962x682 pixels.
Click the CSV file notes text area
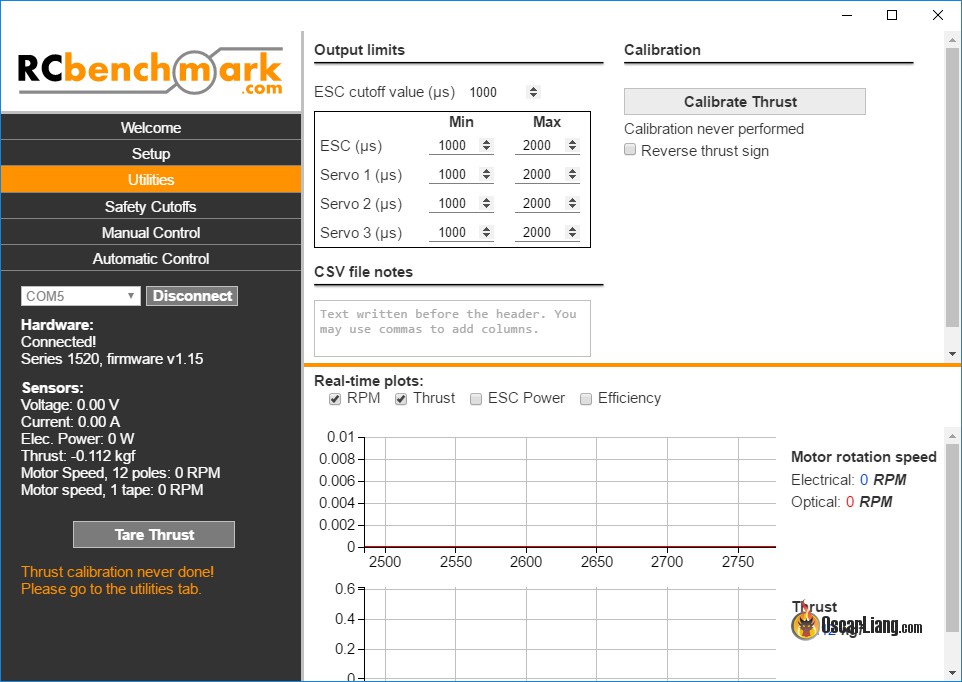pos(452,328)
